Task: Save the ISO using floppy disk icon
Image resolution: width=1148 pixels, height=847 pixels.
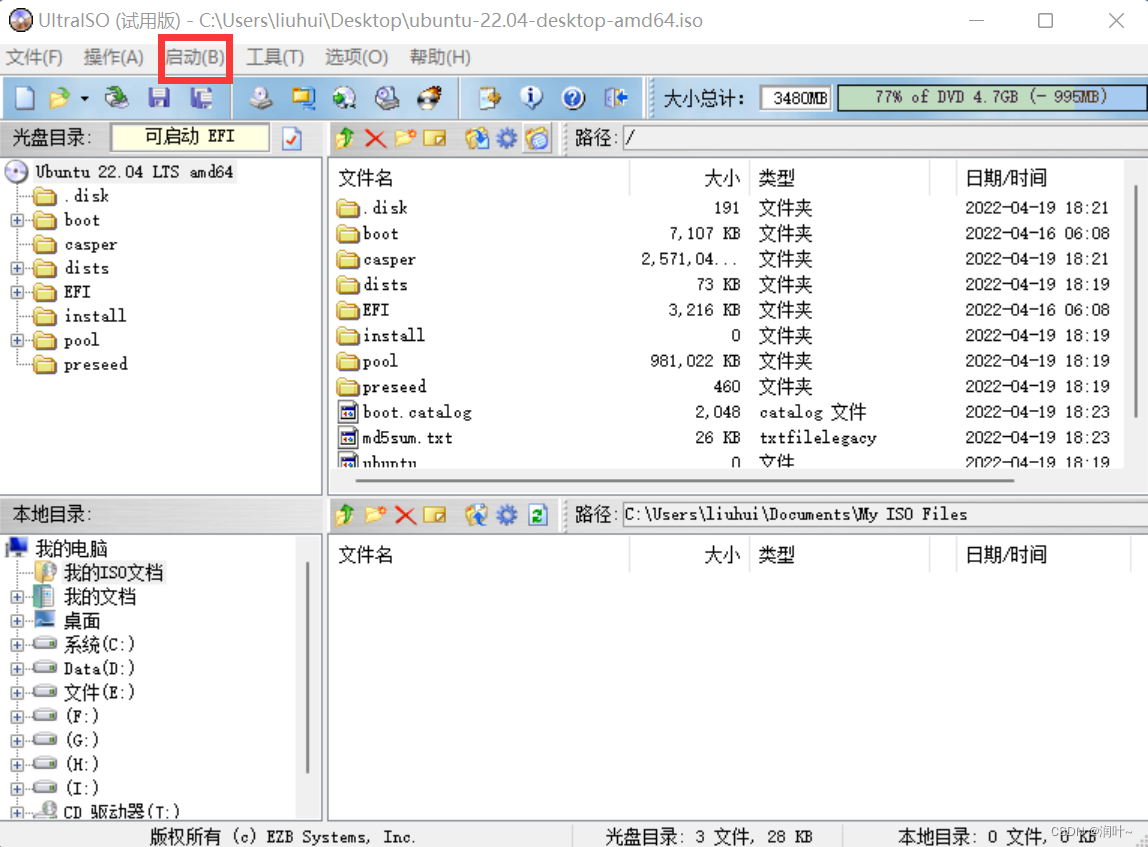Action: point(159,97)
